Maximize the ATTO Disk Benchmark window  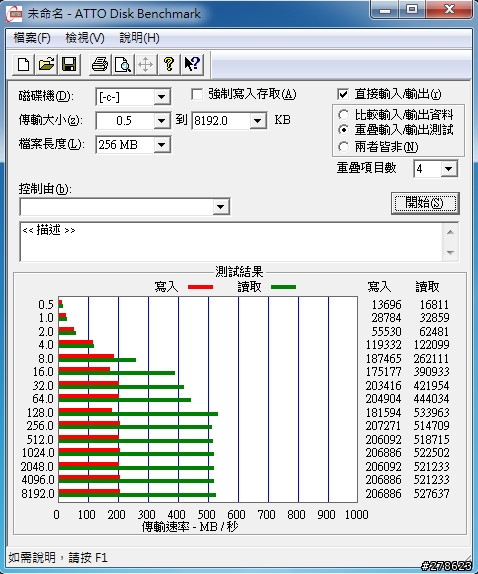(412, 10)
